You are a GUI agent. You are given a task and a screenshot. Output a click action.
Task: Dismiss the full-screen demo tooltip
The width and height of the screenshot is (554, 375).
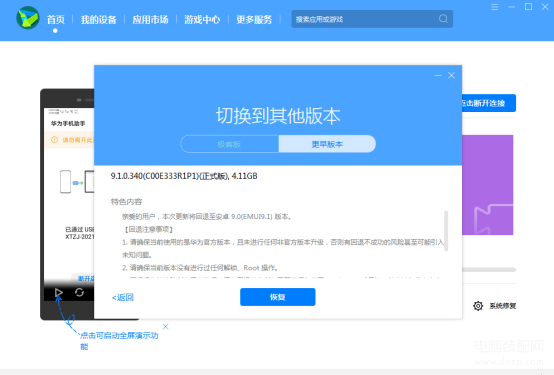(165, 326)
